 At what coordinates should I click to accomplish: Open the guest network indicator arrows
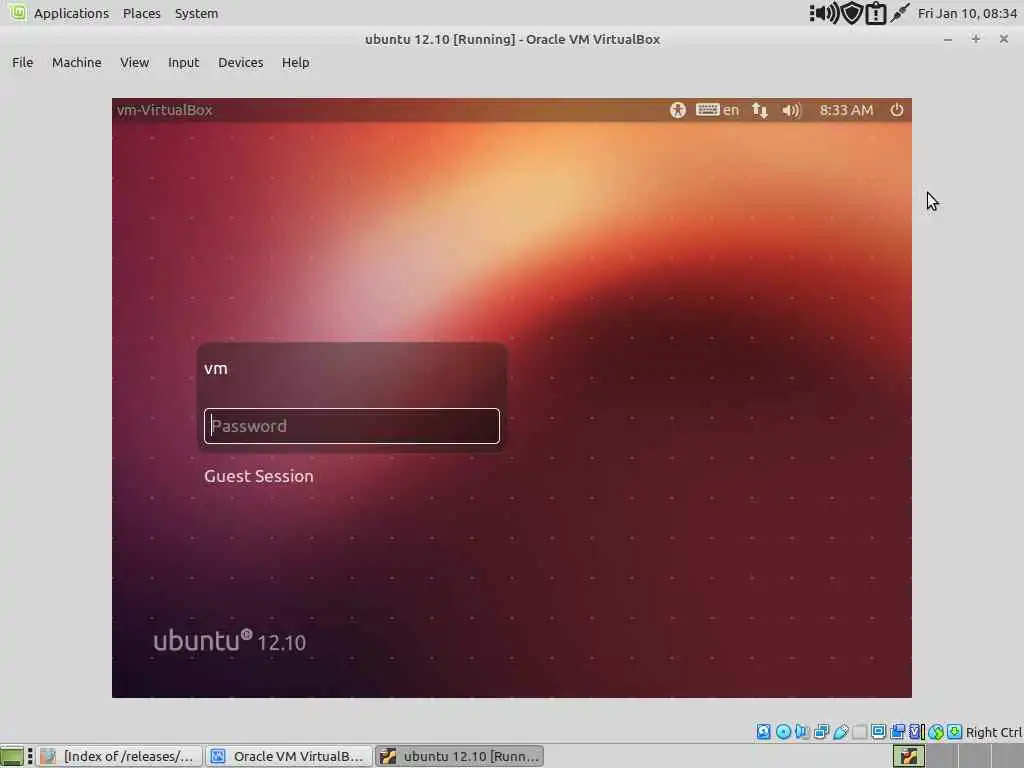coord(760,110)
